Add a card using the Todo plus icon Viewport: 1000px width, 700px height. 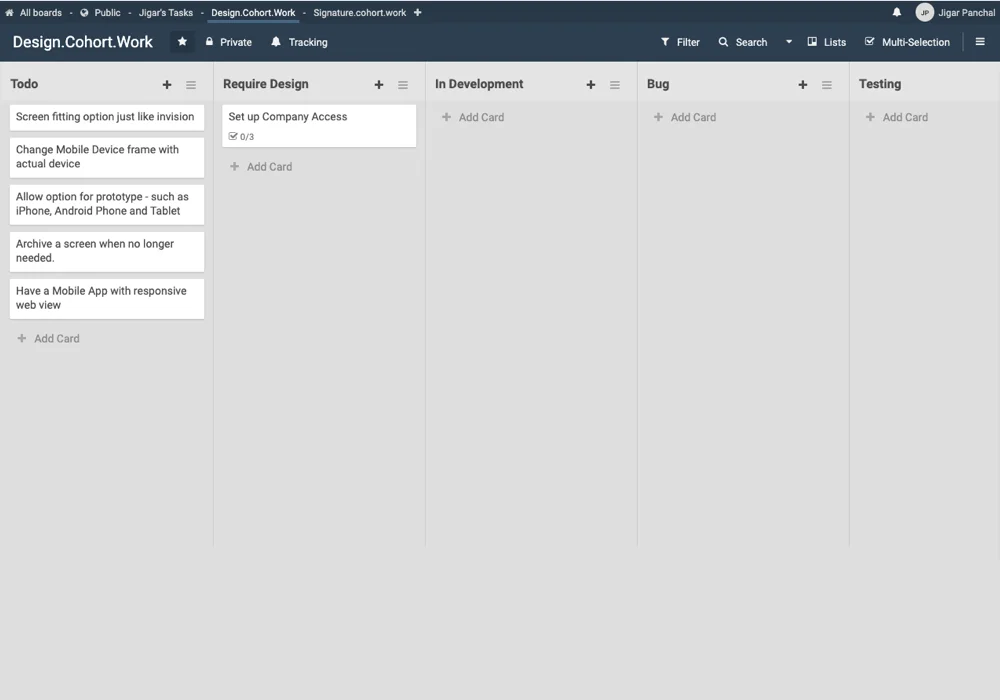pyautogui.click(x=167, y=84)
